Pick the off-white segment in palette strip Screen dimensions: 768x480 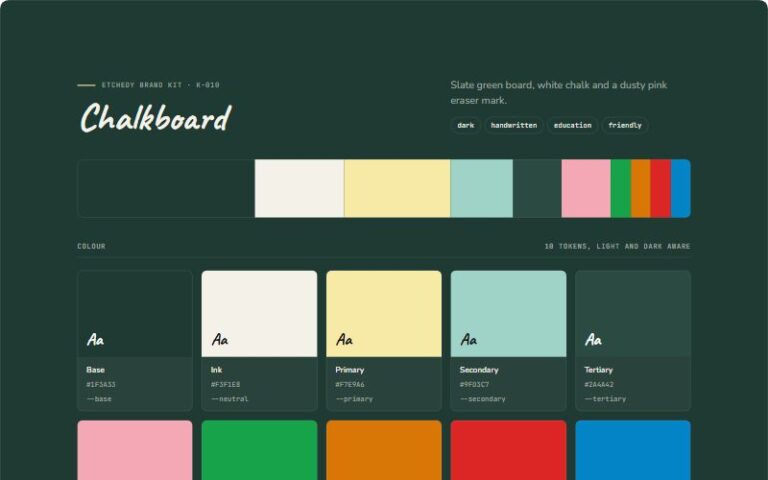(x=299, y=189)
